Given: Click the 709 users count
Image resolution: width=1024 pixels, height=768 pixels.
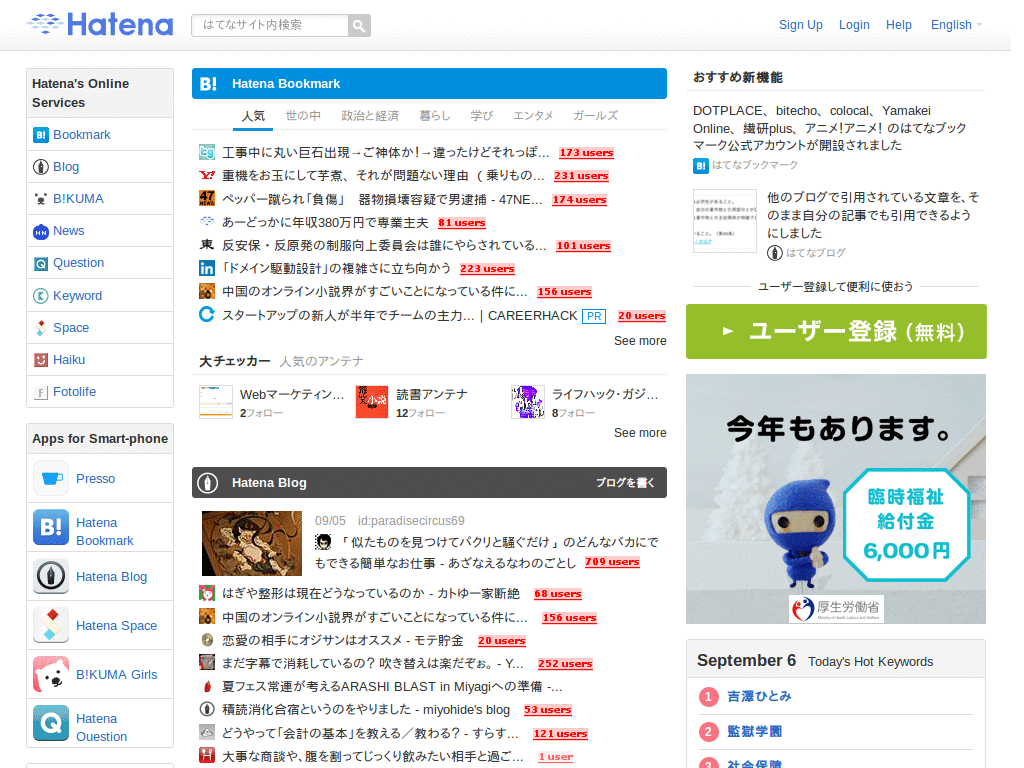Looking at the screenshot, I should pyautogui.click(x=612, y=562).
